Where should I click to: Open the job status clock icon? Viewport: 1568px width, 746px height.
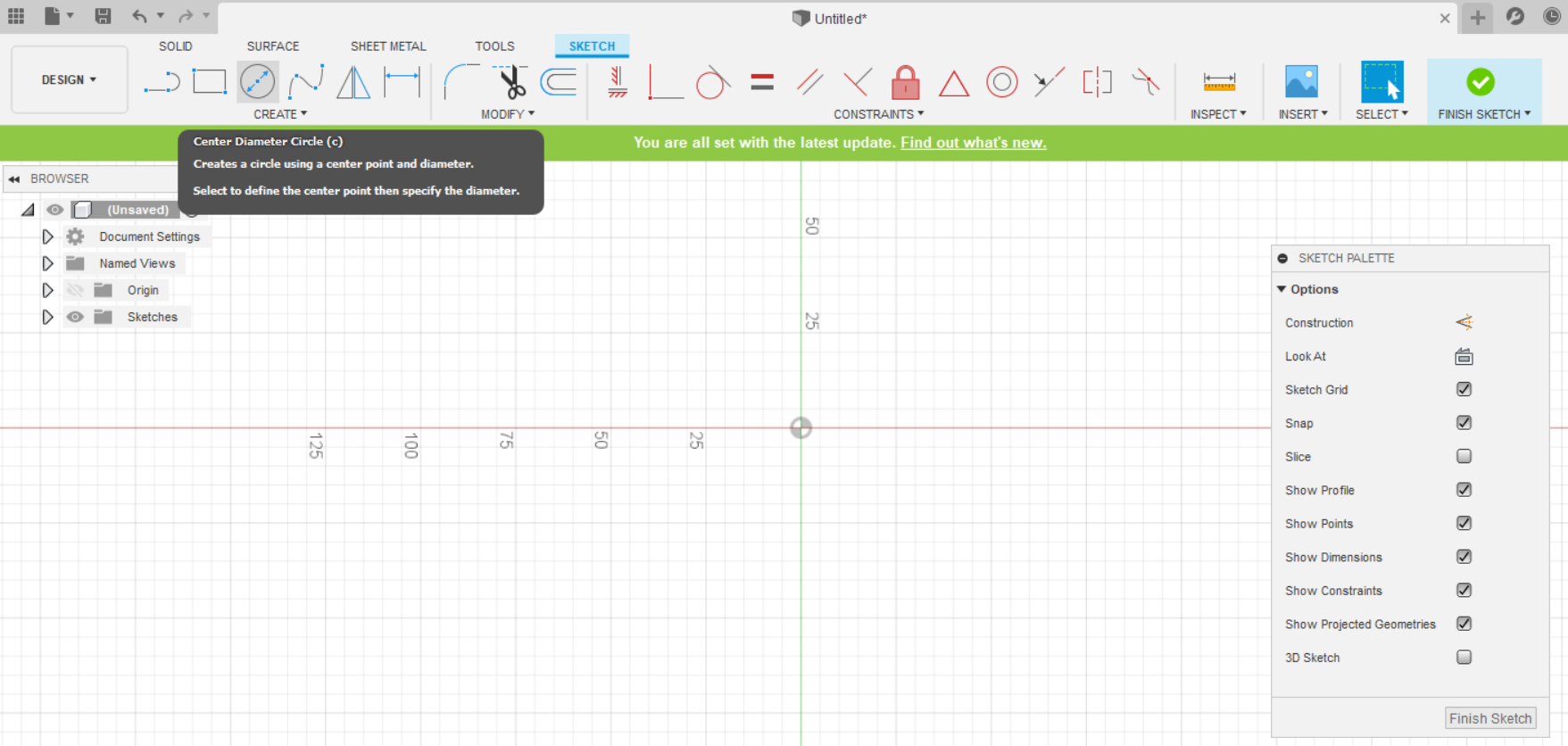coord(1553,16)
